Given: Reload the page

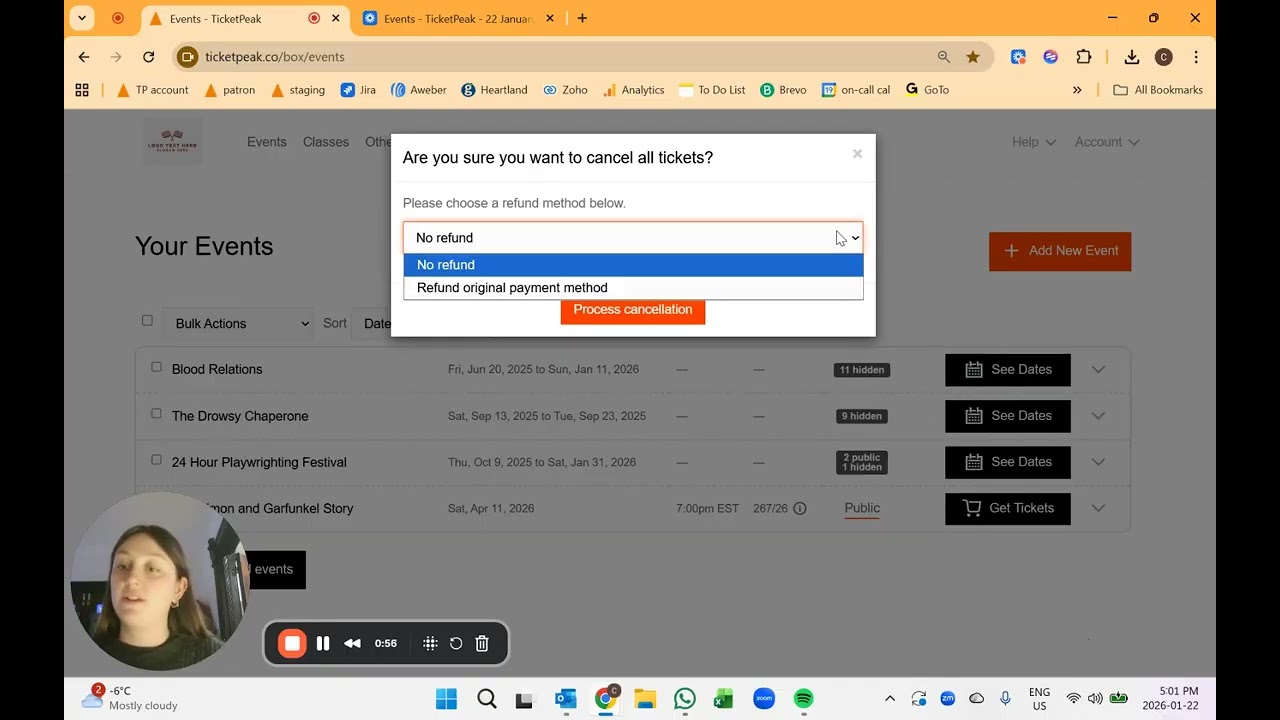Looking at the screenshot, I should [148, 57].
